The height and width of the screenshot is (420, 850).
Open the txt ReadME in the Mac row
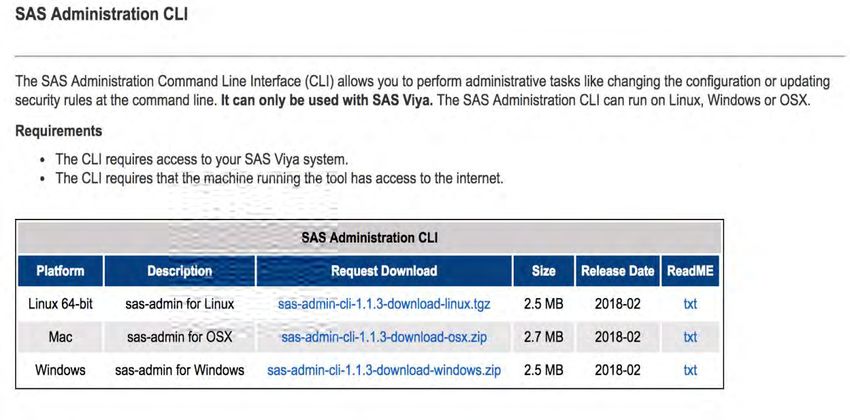point(690,337)
